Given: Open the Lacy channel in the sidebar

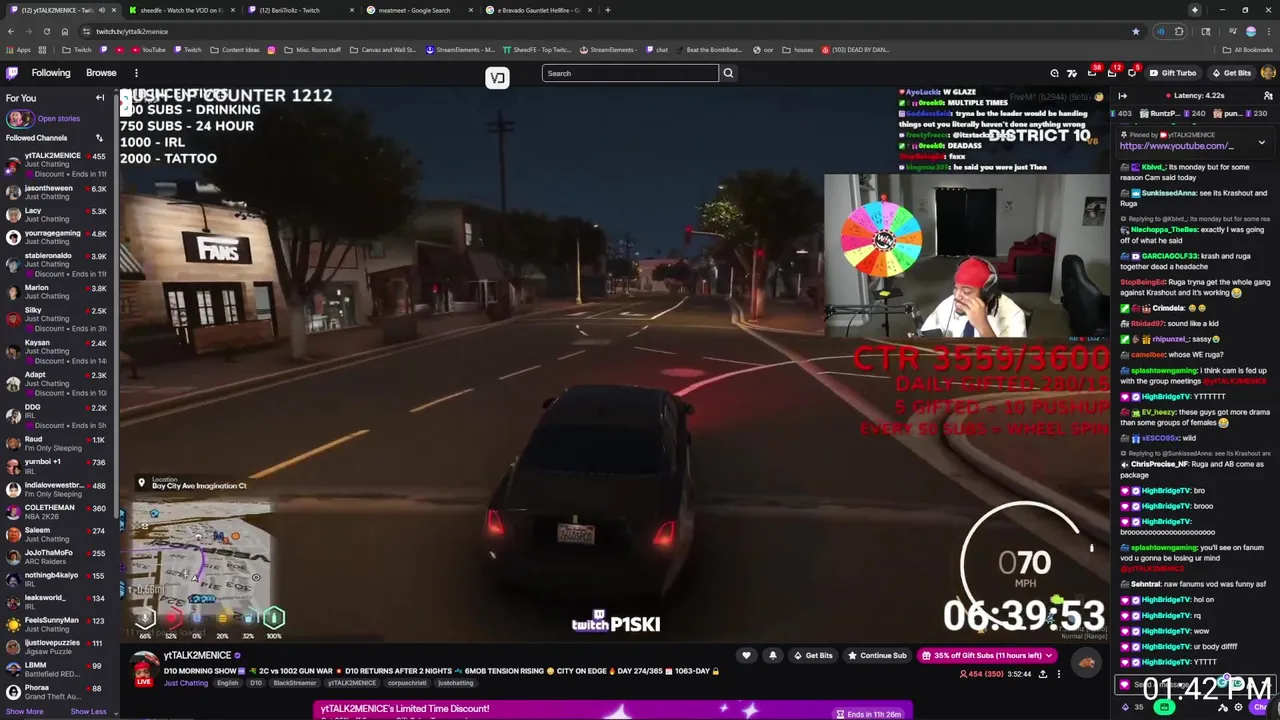Looking at the screenshot, I should point(58,215).
